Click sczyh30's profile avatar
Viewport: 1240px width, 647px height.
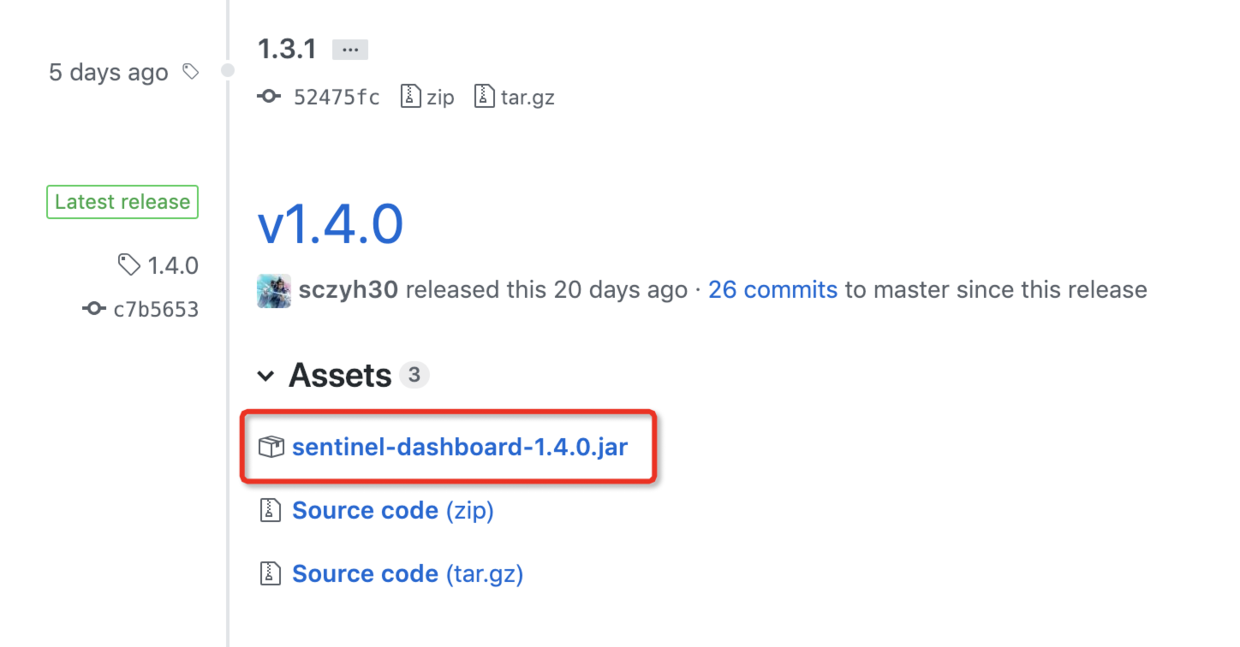(274, 290)
